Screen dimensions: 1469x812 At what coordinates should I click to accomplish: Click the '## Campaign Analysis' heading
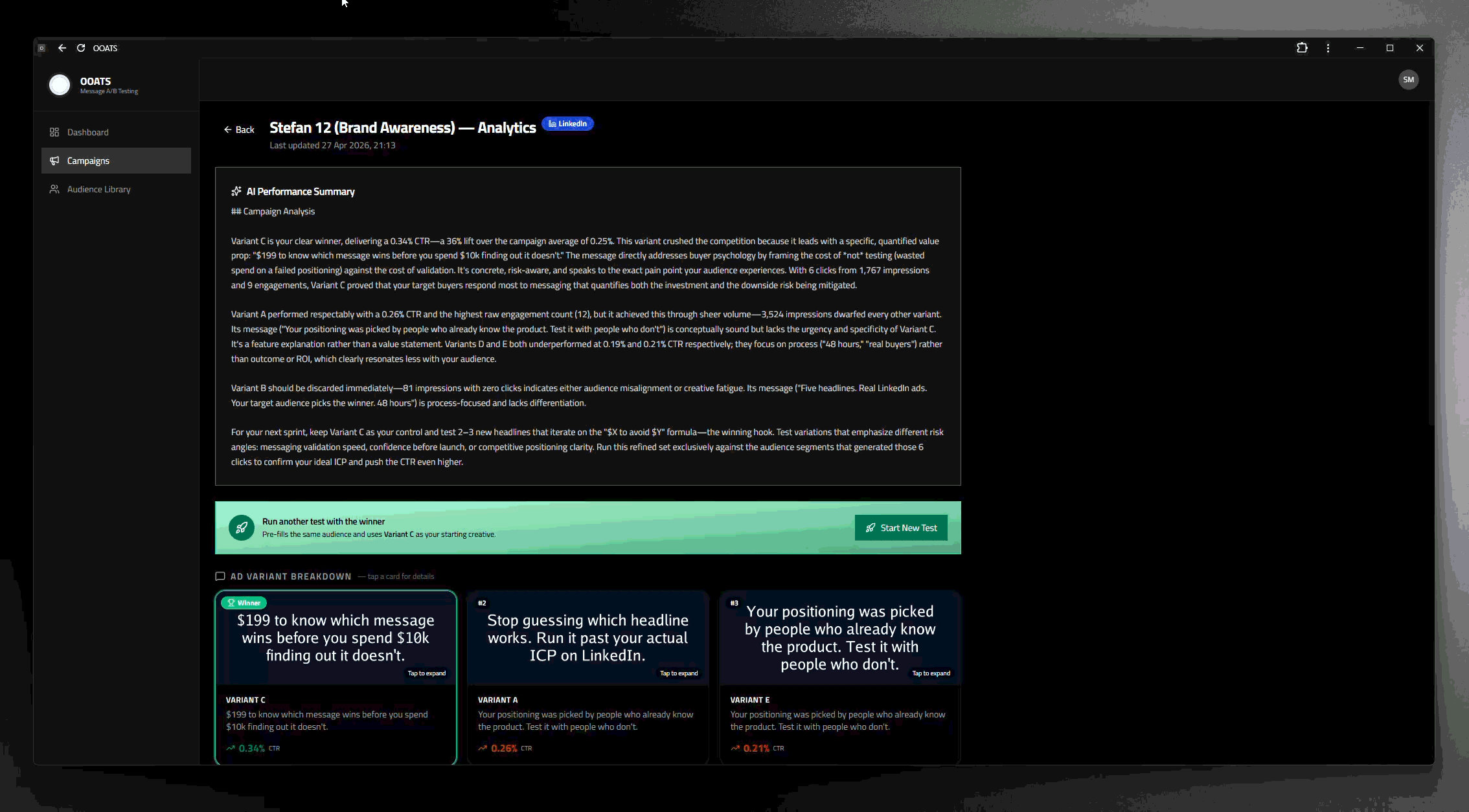coord(273,212)
